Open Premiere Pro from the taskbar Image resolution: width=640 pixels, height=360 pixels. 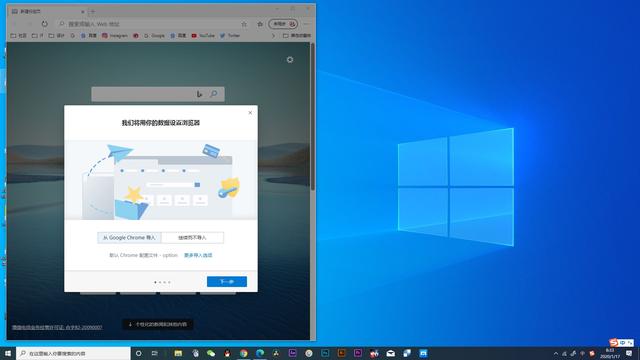coord(358,353)
